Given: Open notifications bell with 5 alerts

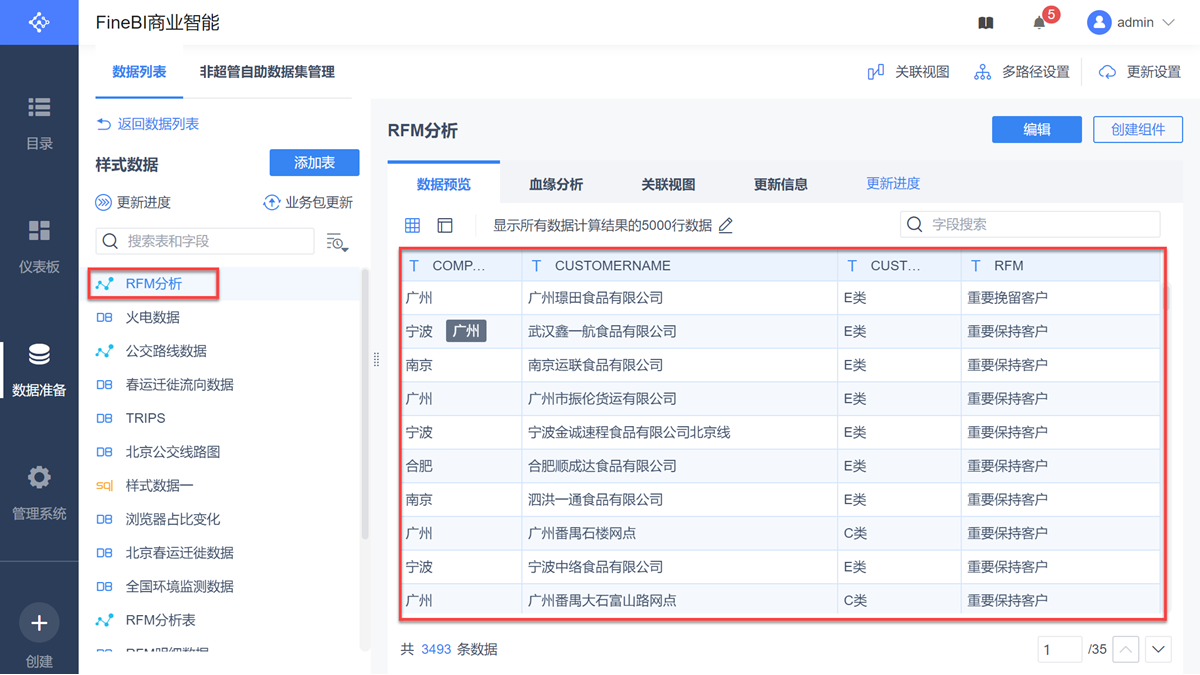Looking at the screenshot, I should point(1040,22).
